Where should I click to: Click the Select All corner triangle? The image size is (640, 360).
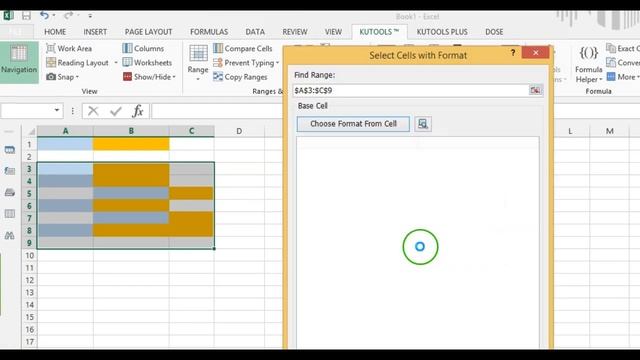[x=31, y=131]
